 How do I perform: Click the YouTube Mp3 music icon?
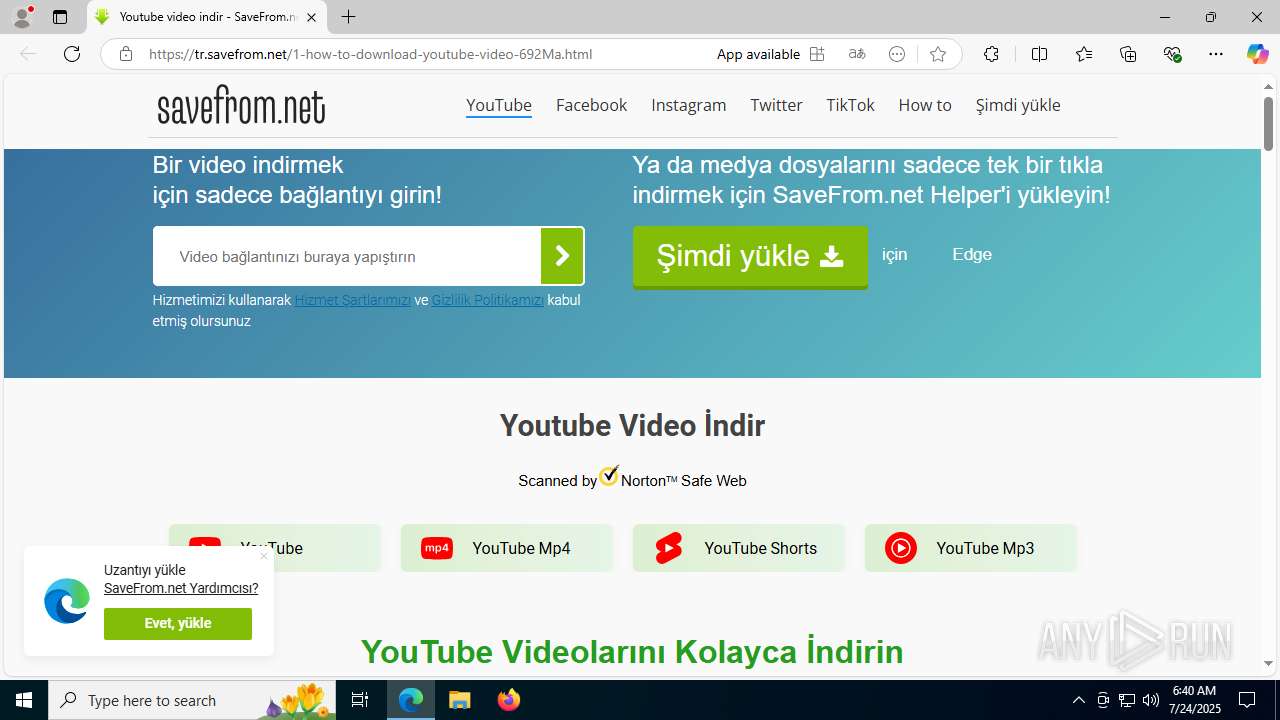[901, 548]
